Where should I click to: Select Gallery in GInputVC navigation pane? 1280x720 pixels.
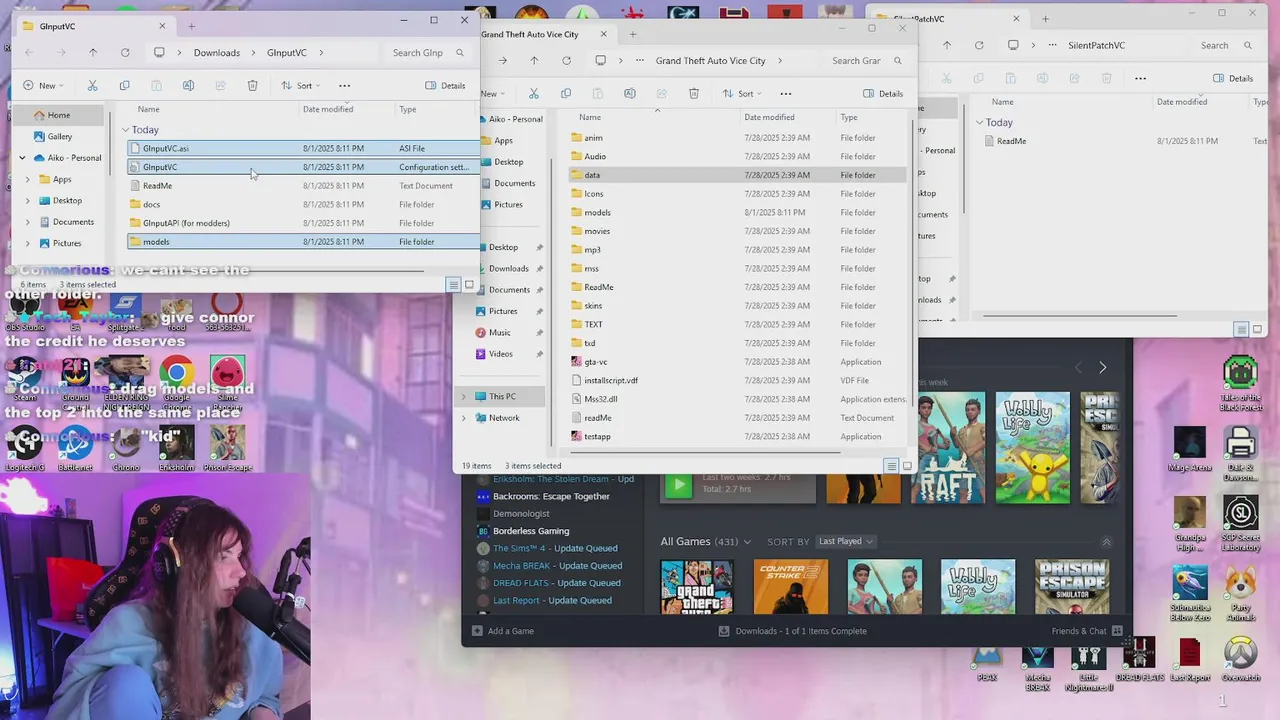point(59,136)
